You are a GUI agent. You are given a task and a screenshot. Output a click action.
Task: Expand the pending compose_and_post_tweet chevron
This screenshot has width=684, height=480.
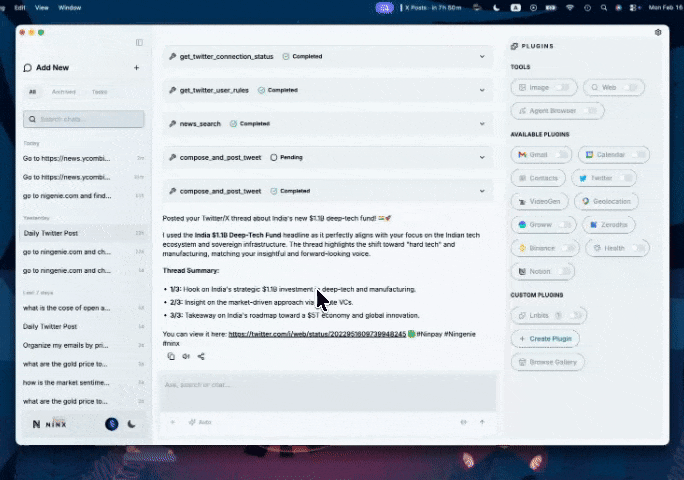[x=482, y=157]
